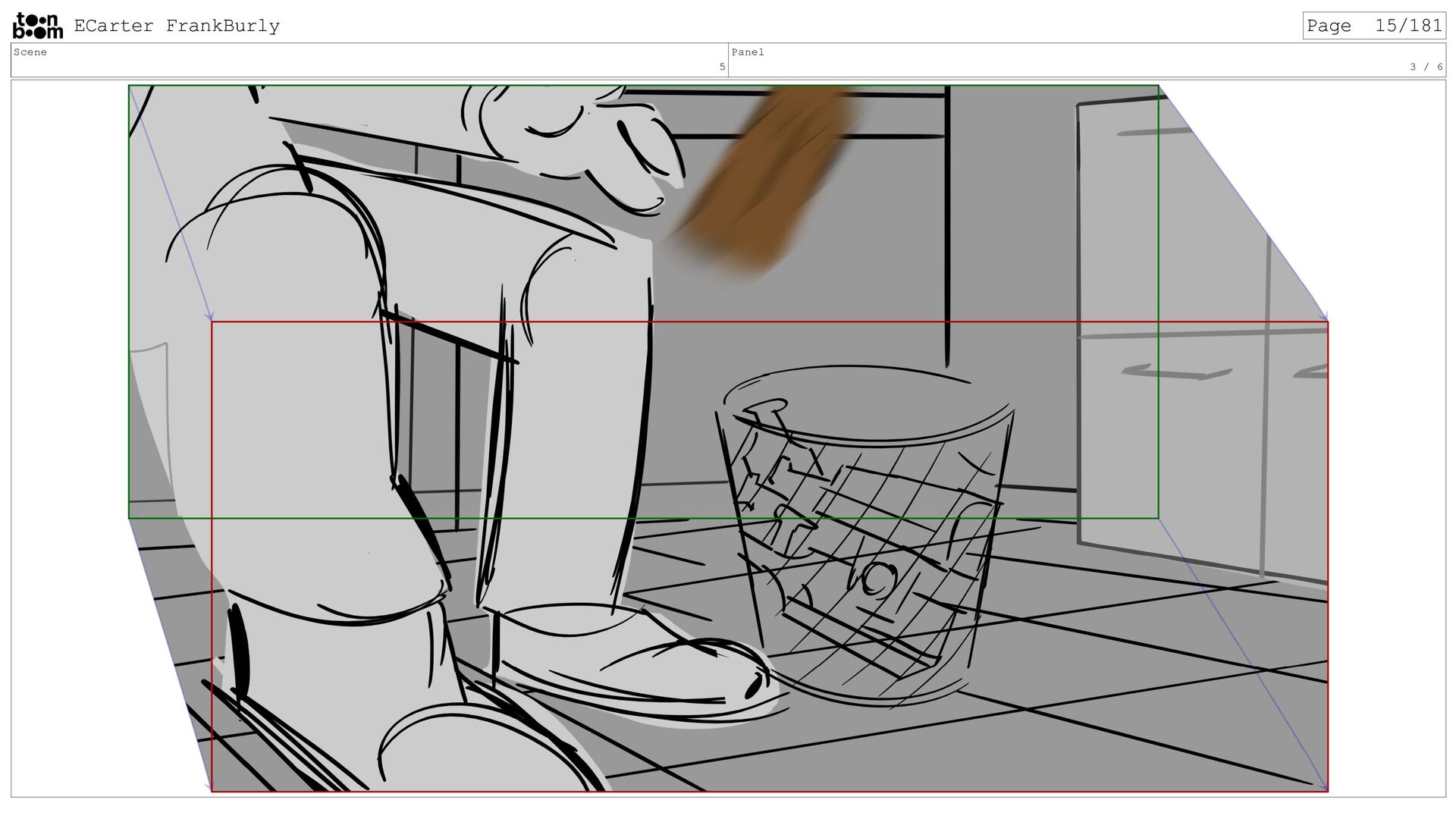Click the 'Scene' header label
1456x819 pixels.
[x=30, y=52]
